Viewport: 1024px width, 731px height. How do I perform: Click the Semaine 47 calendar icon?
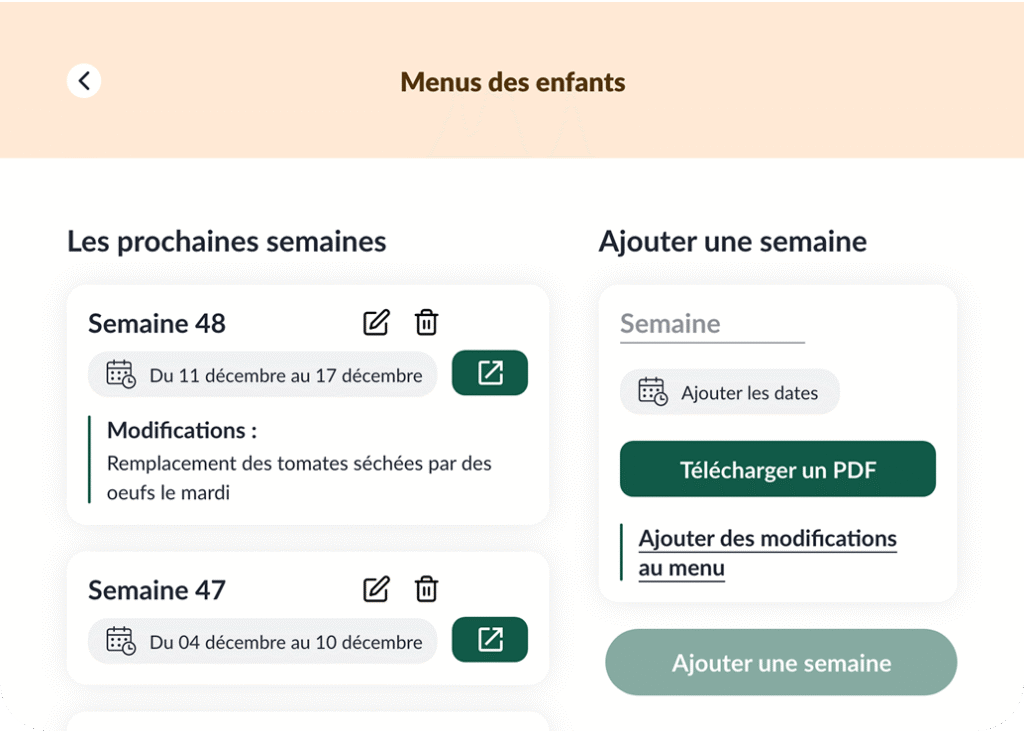coord(121,641)
